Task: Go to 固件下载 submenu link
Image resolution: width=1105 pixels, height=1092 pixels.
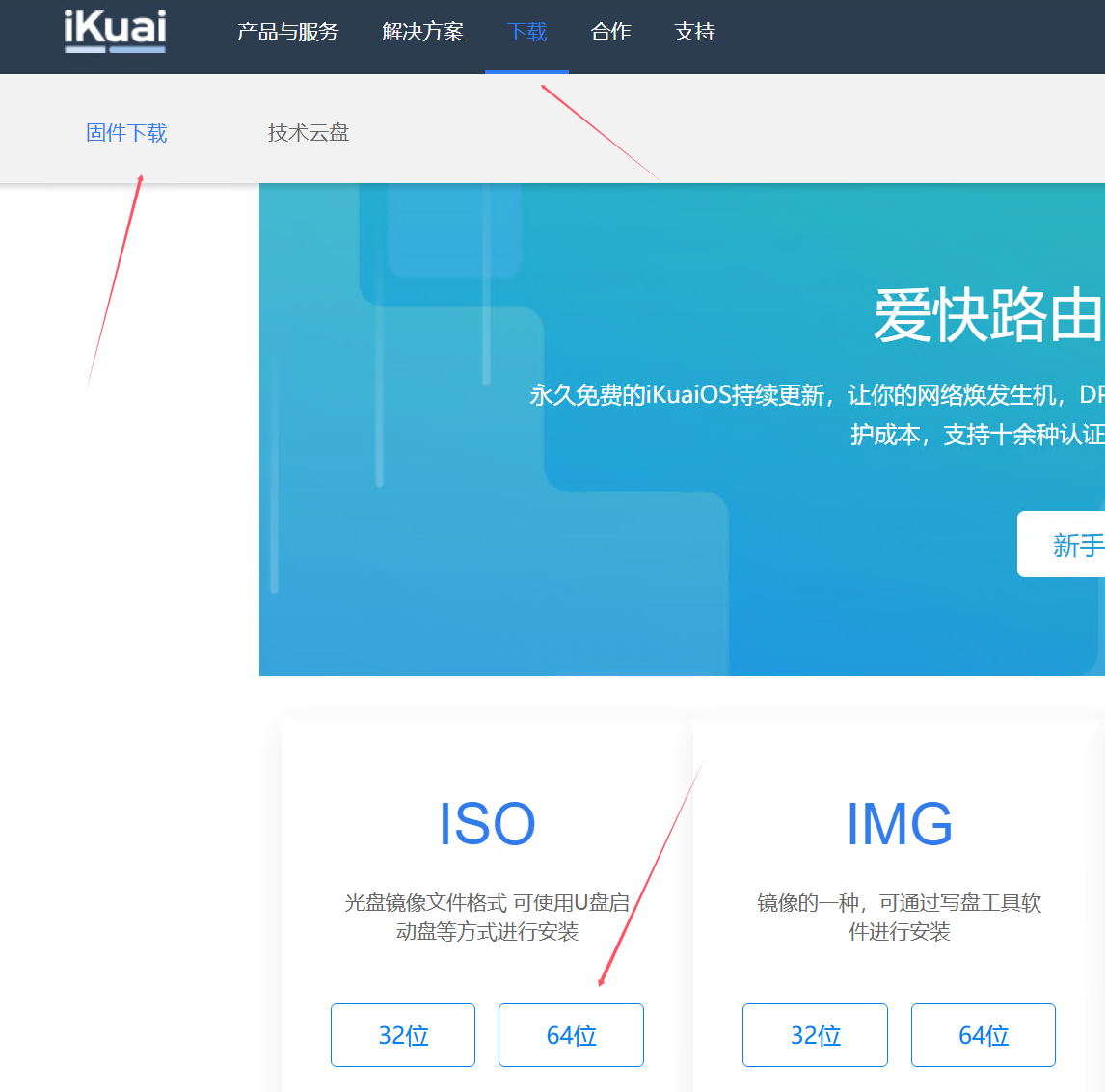Action: coord(127,132)
